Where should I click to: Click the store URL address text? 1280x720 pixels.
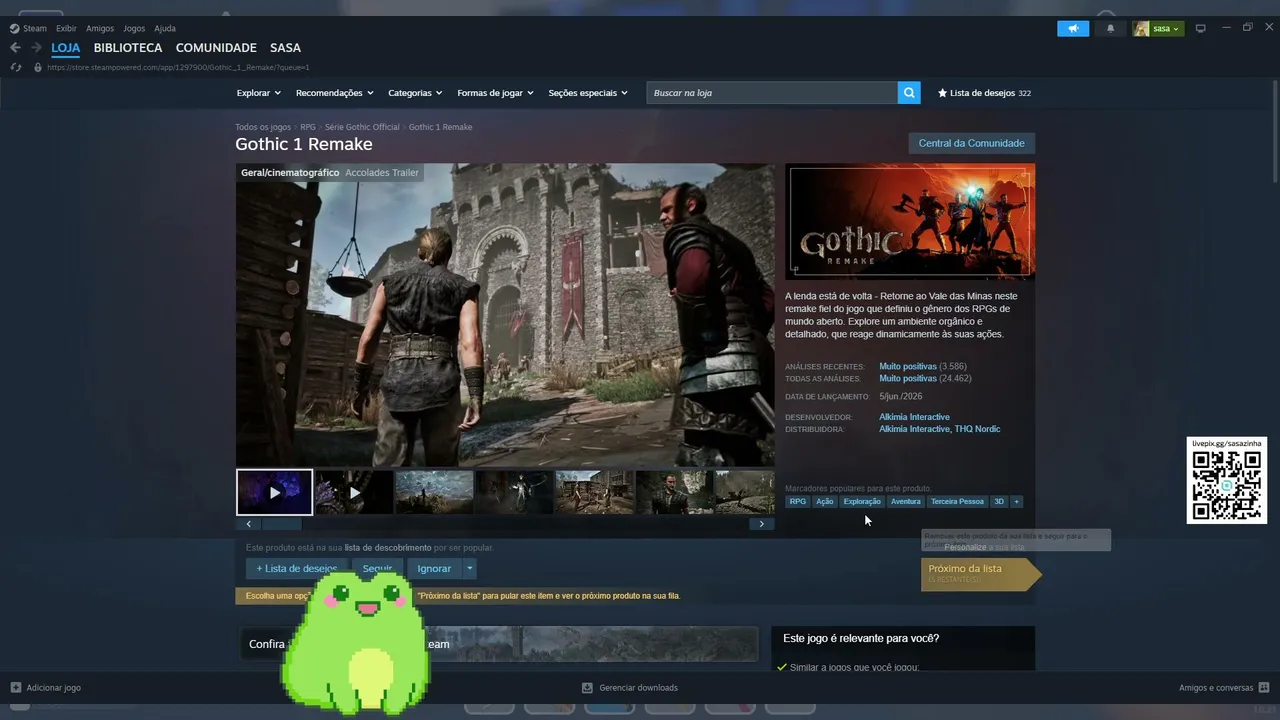point(178,67)
